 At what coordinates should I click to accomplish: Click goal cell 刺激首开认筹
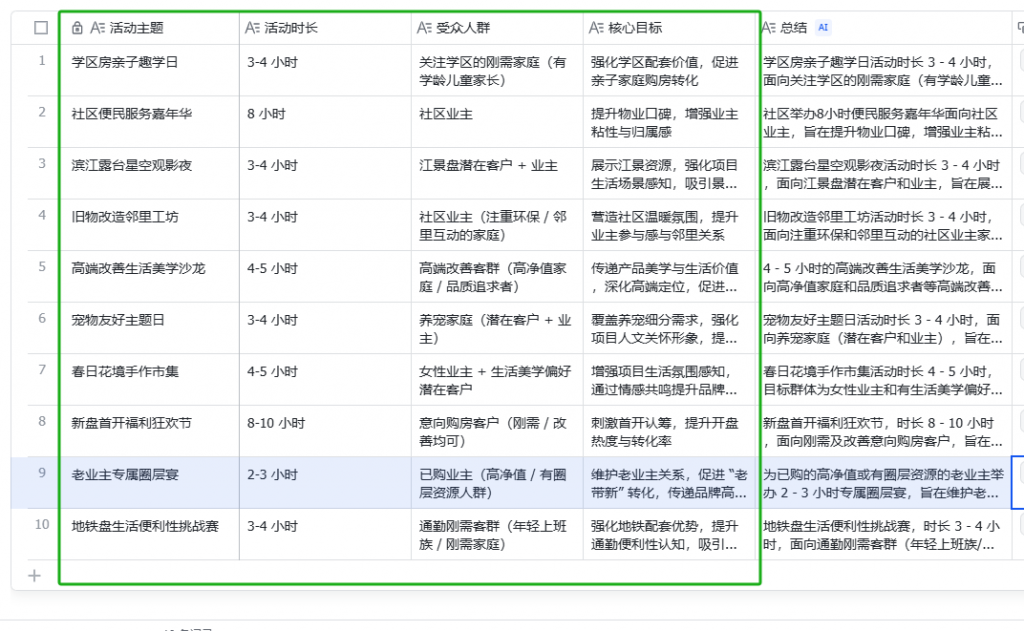[x=671, y=432]
